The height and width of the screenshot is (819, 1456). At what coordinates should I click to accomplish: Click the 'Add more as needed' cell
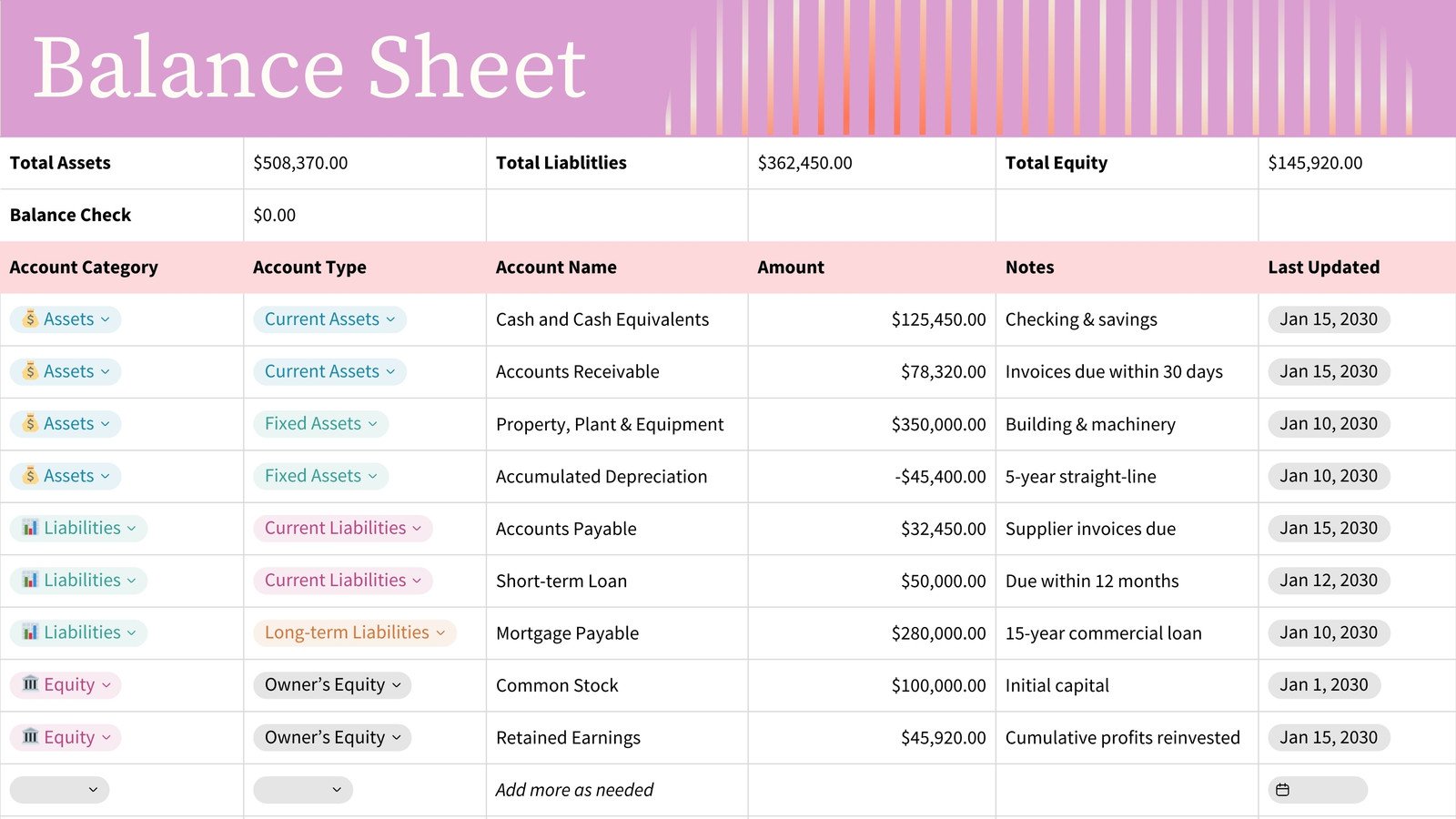coord(574,789)
